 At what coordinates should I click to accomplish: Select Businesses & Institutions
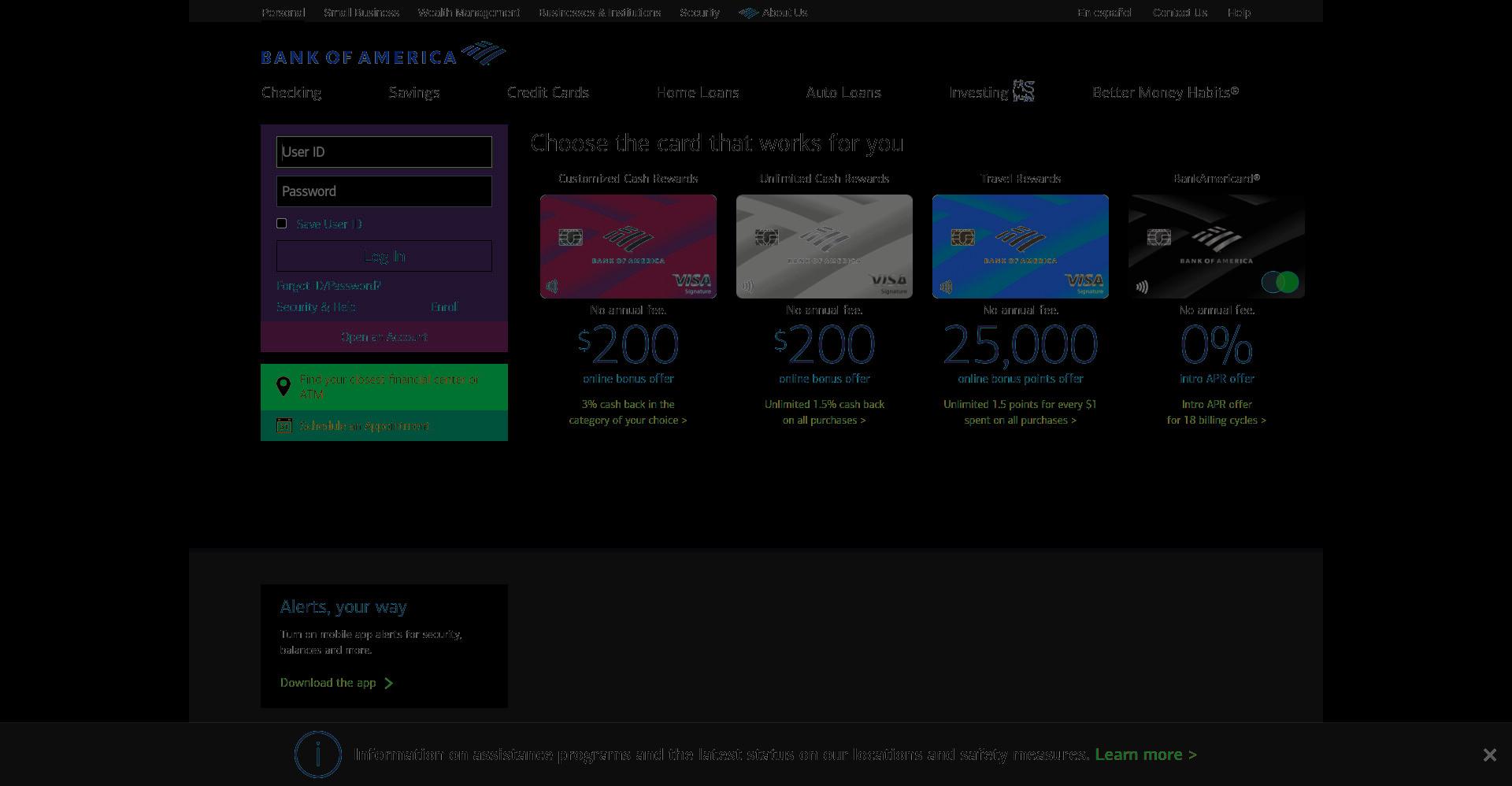599,13
